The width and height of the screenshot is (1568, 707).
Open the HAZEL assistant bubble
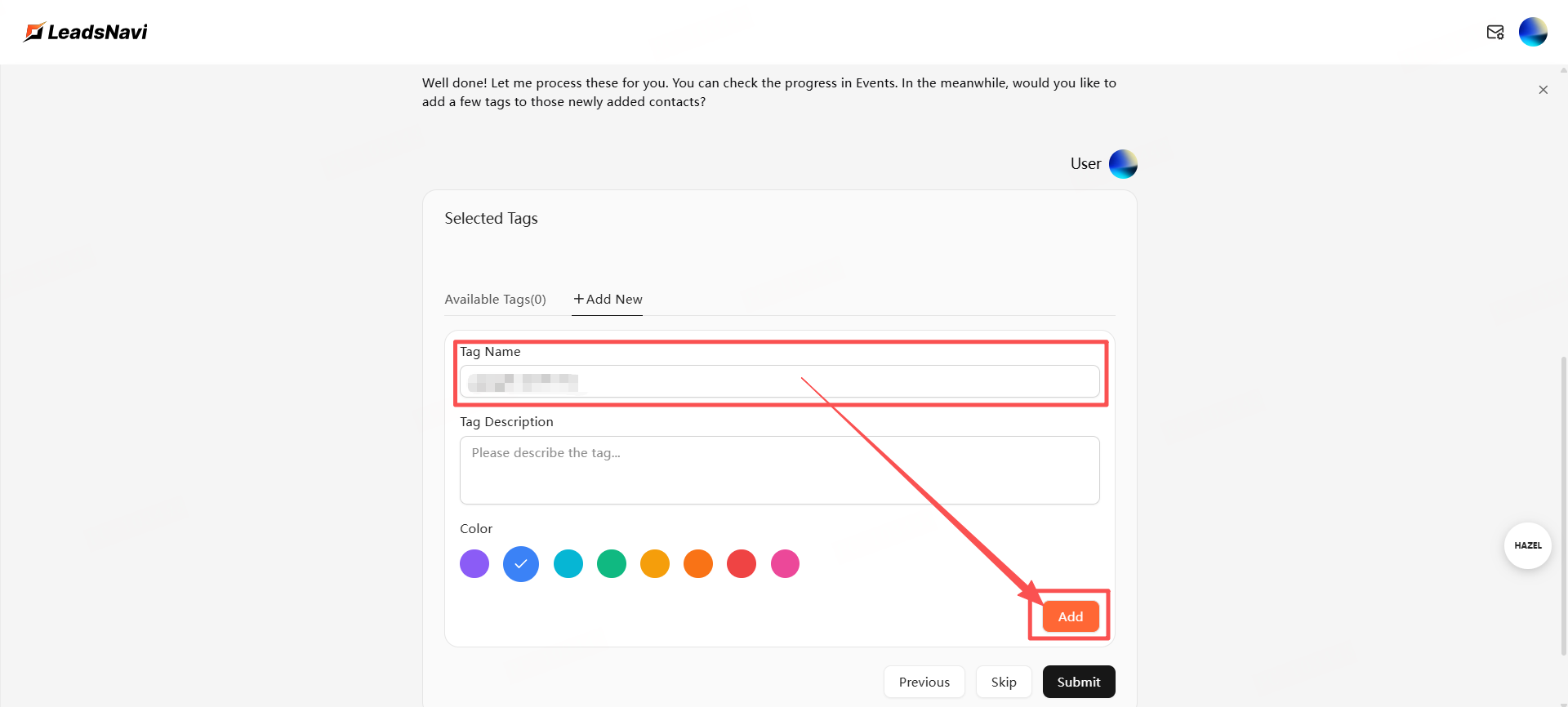click(x=1527, y=545)
